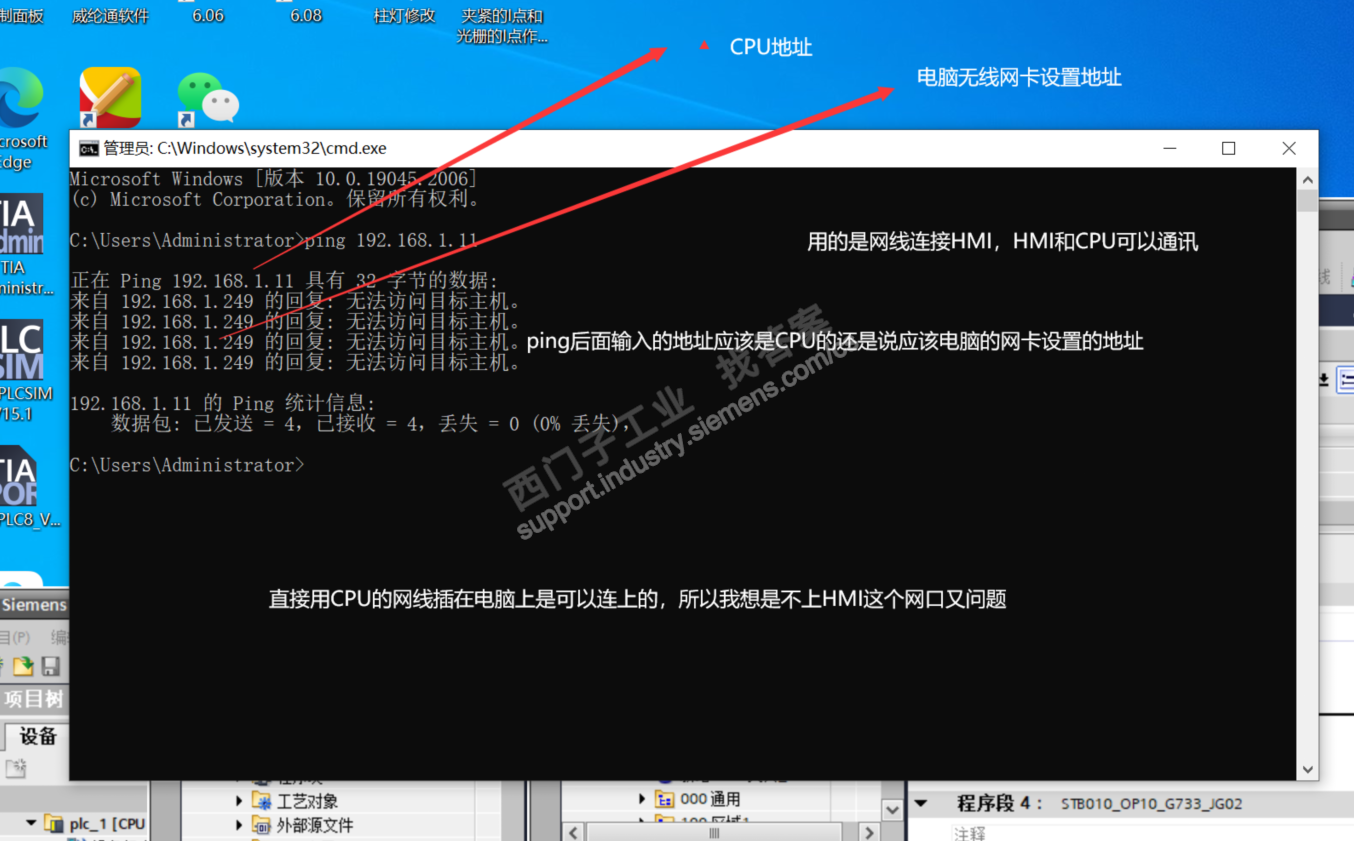The width and height of the screenshot is (1354, 841).
Task: Select the 威纶通软件 desktop label
Action: pyautogui.click(x=110, y=16)
